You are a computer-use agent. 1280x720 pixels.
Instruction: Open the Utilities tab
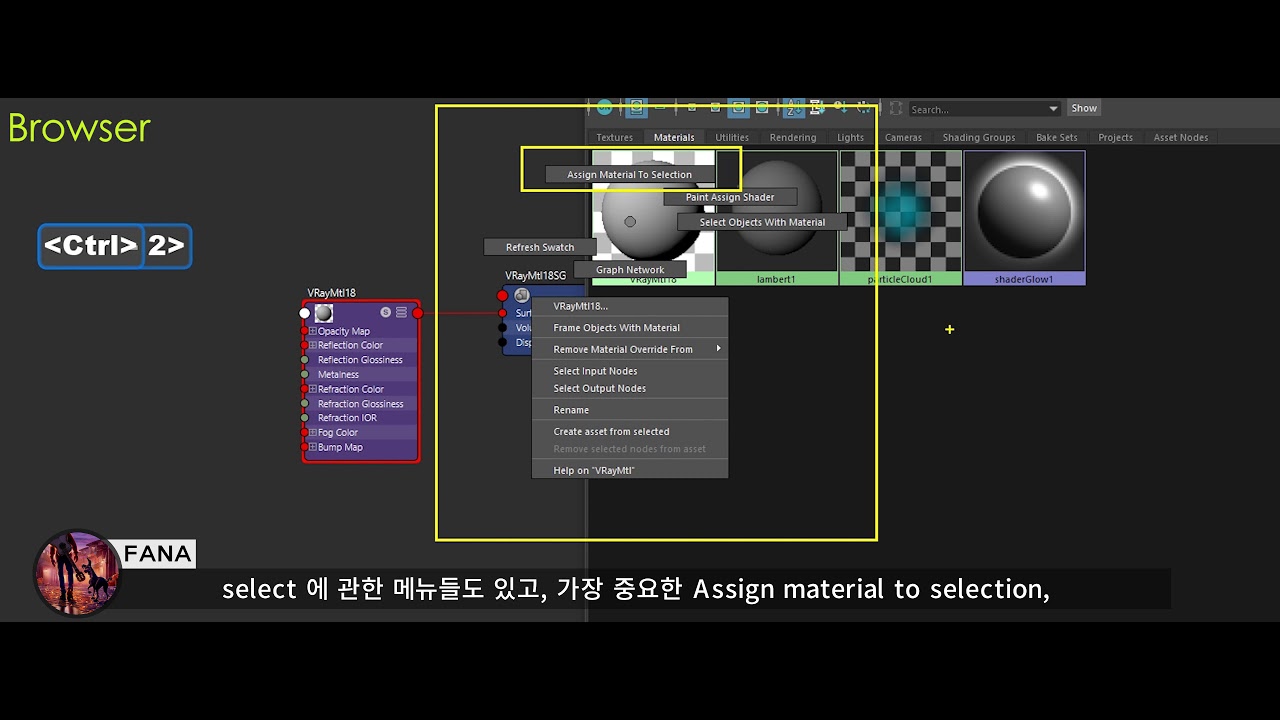[x=732, y=137]
